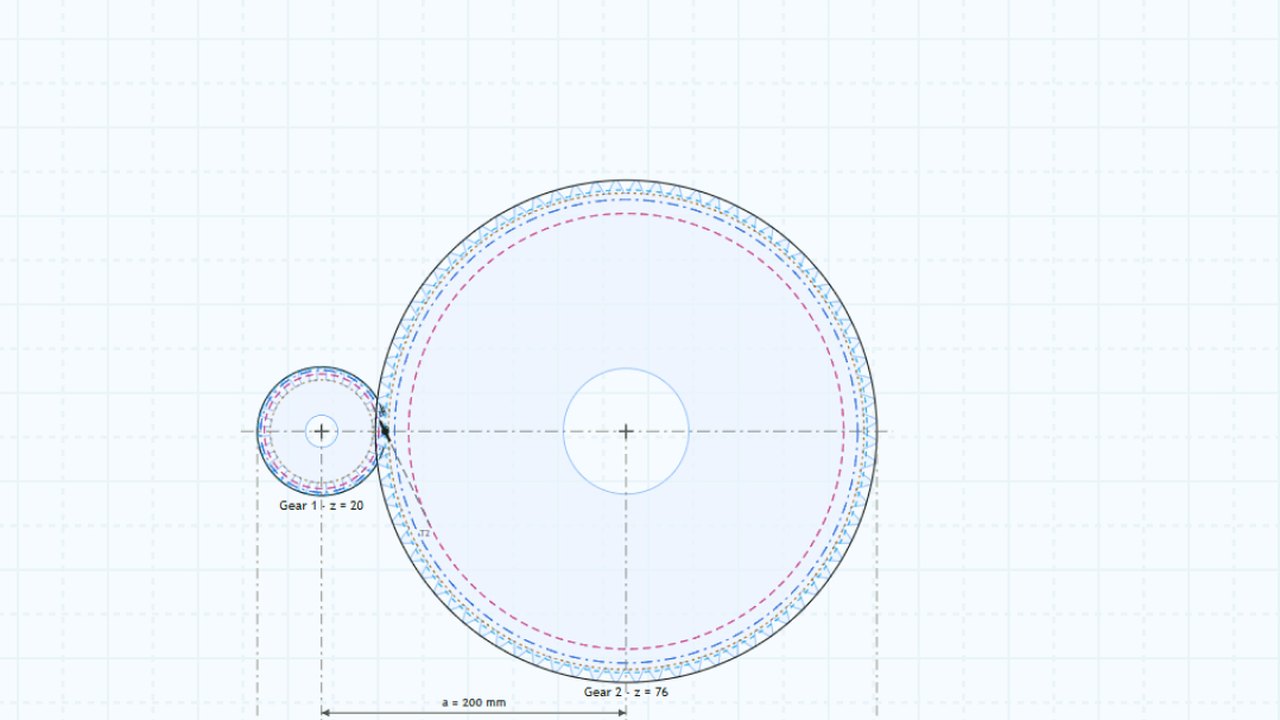Click the black meshing contact marker between the gears

(x=384, y=431)
